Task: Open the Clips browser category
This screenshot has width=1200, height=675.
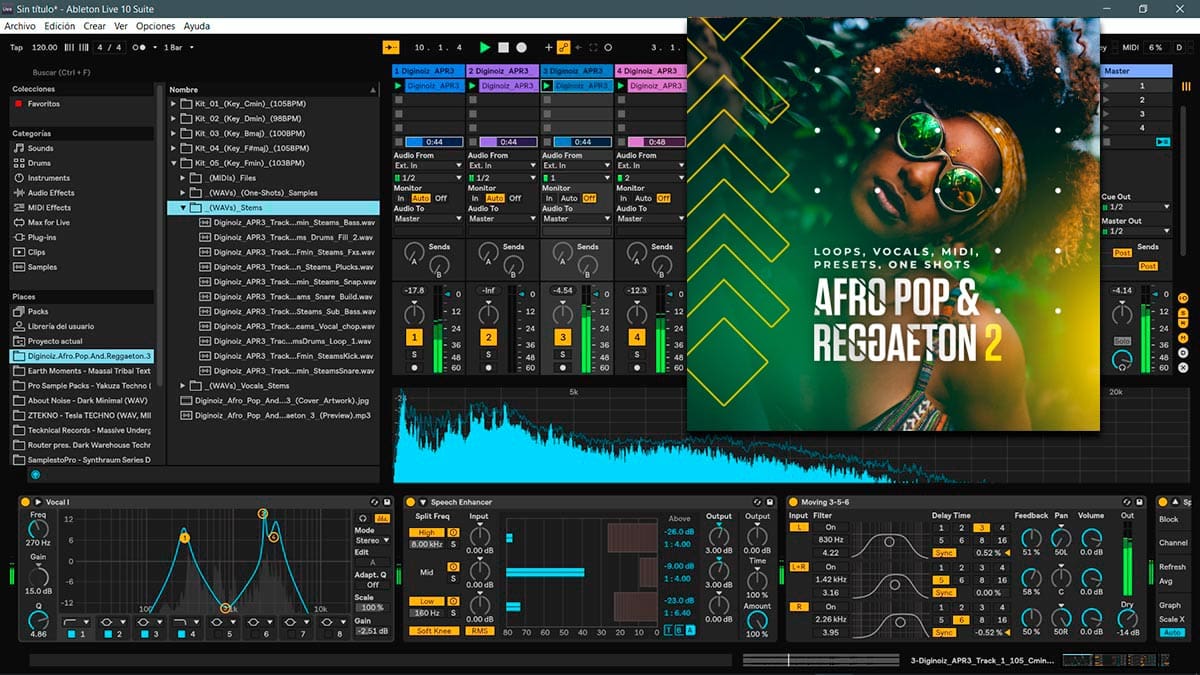Action: [x=36, y=252]
